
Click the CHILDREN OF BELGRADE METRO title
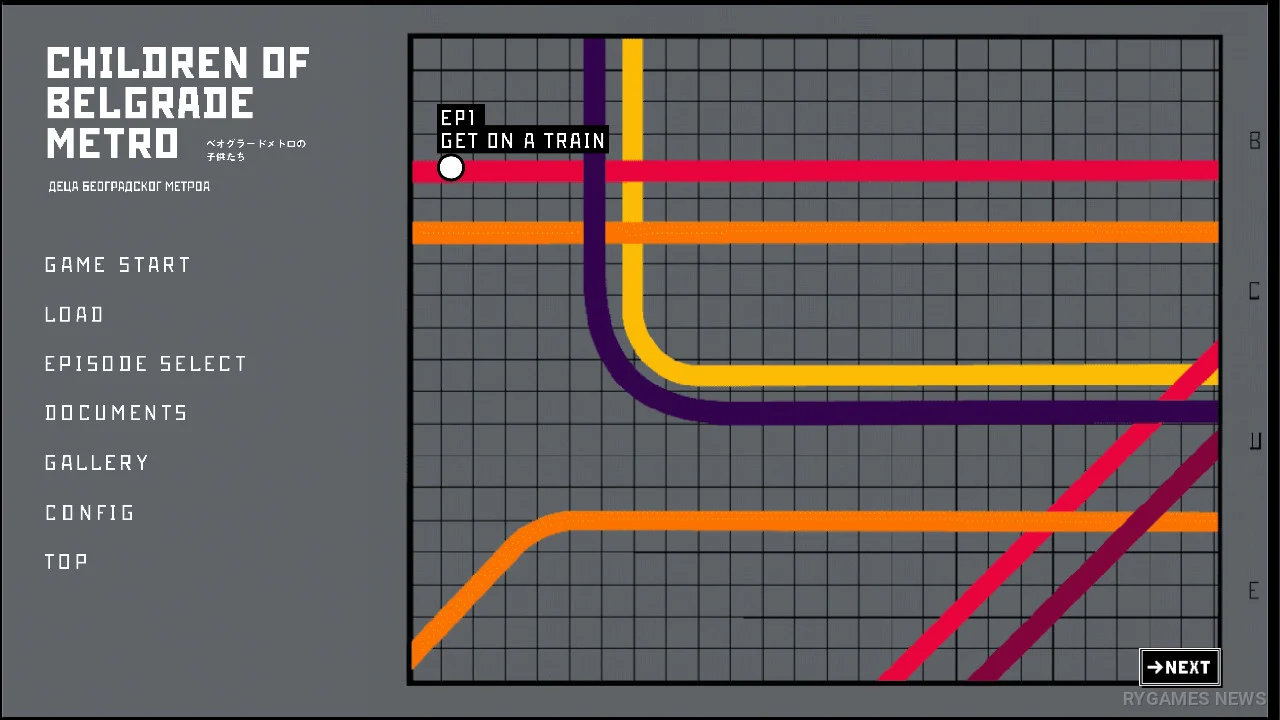click(178, 103)
